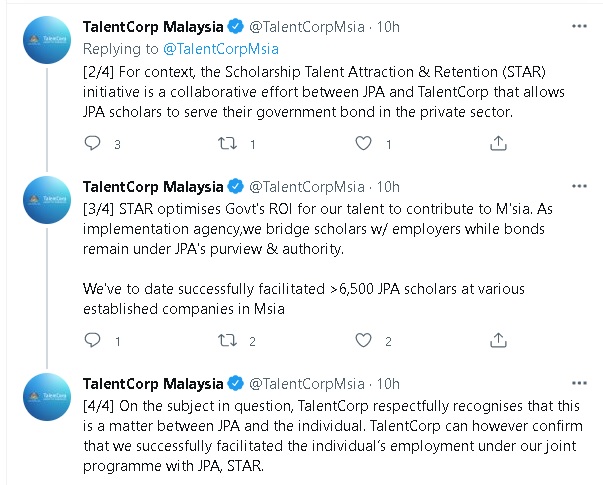Screen dimensions: 603x485
Task: Click the [4/4] tweet's profile avatar
Action: pyautogui.click(x=47, y=397)
